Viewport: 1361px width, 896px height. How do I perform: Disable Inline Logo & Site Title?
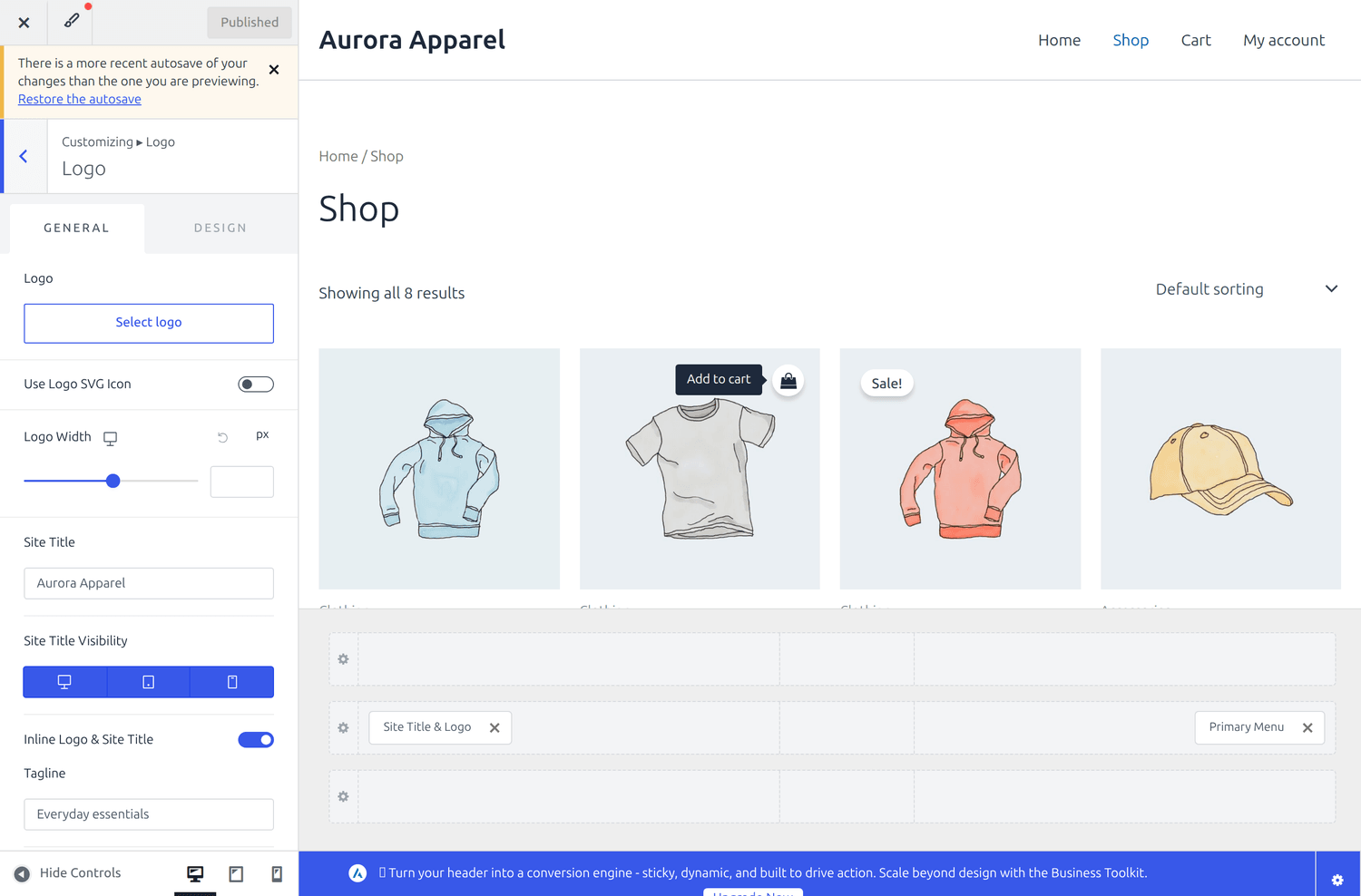(x=256, y=740)
